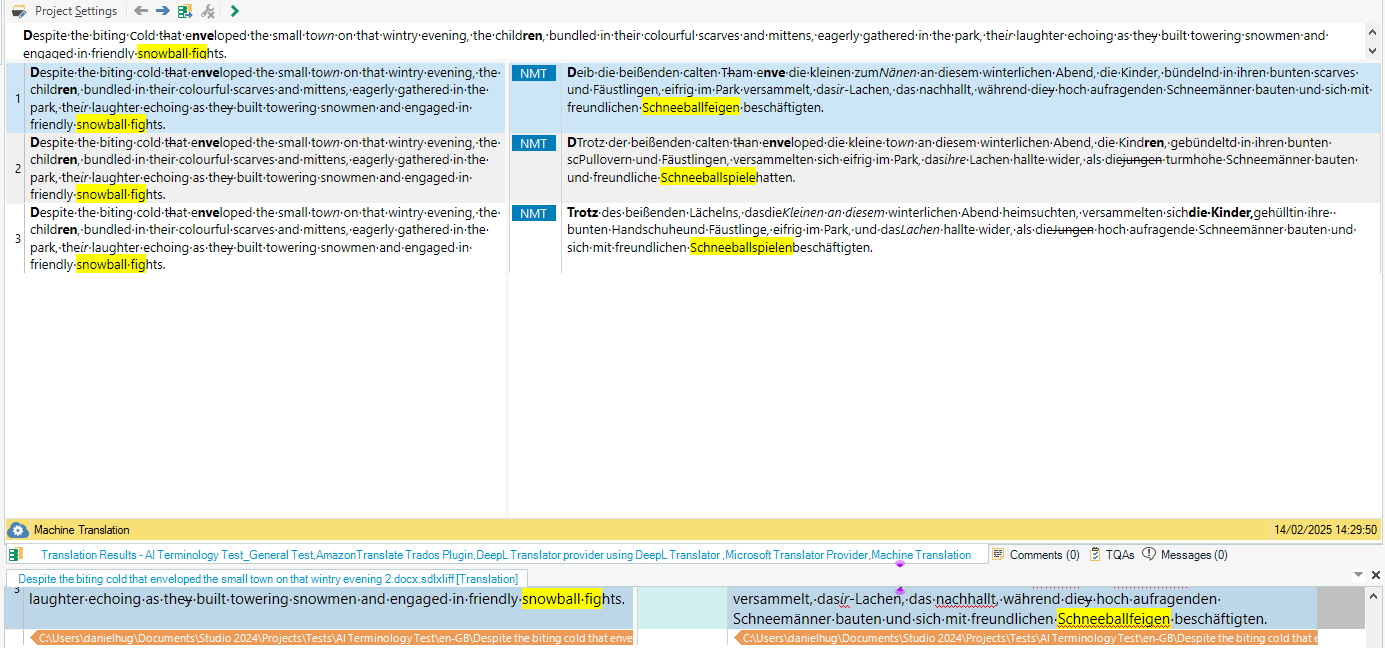
Task: Open the Messages (0) tab
Action: point(1185,555)
